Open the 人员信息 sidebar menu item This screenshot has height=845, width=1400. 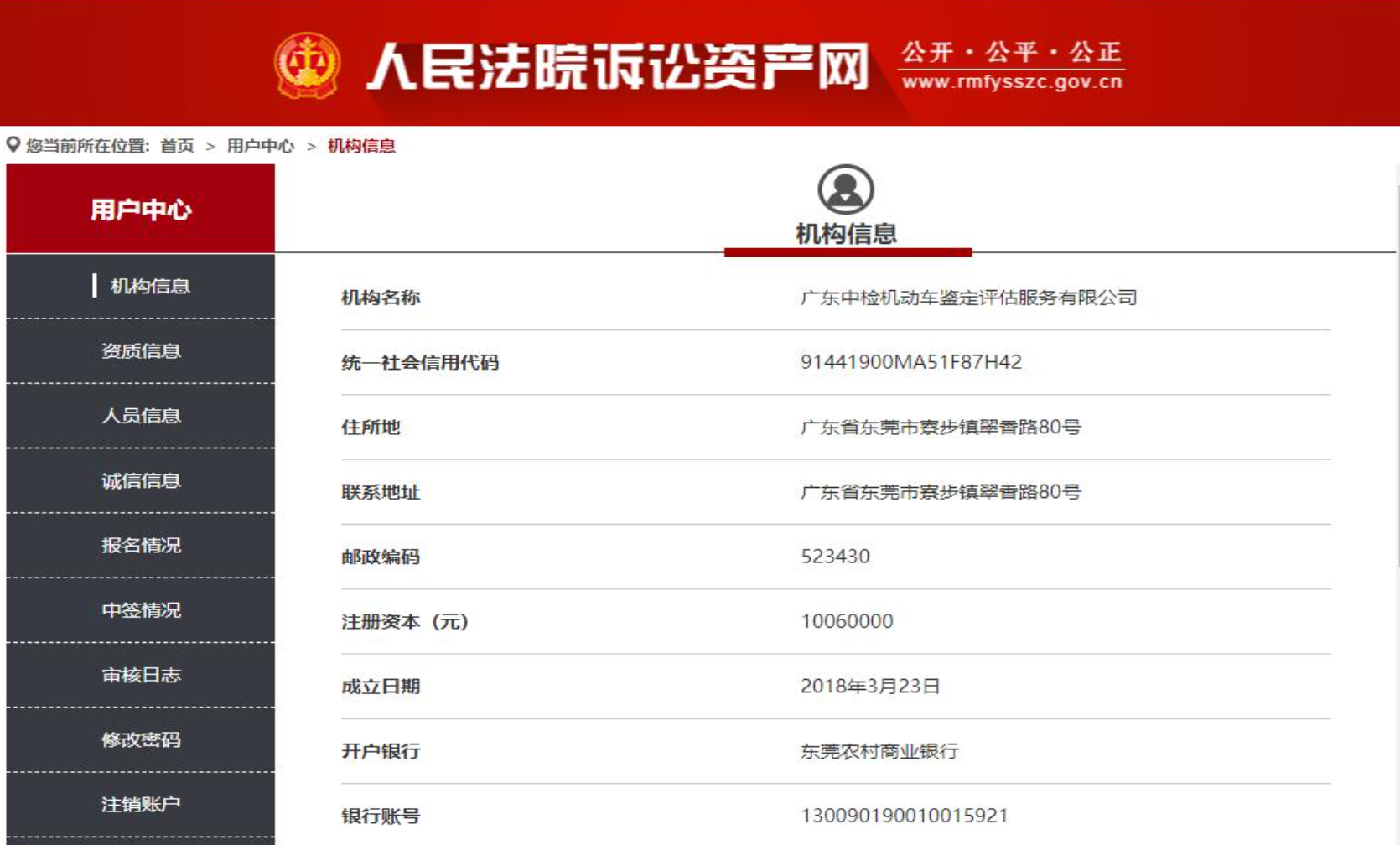141,416
